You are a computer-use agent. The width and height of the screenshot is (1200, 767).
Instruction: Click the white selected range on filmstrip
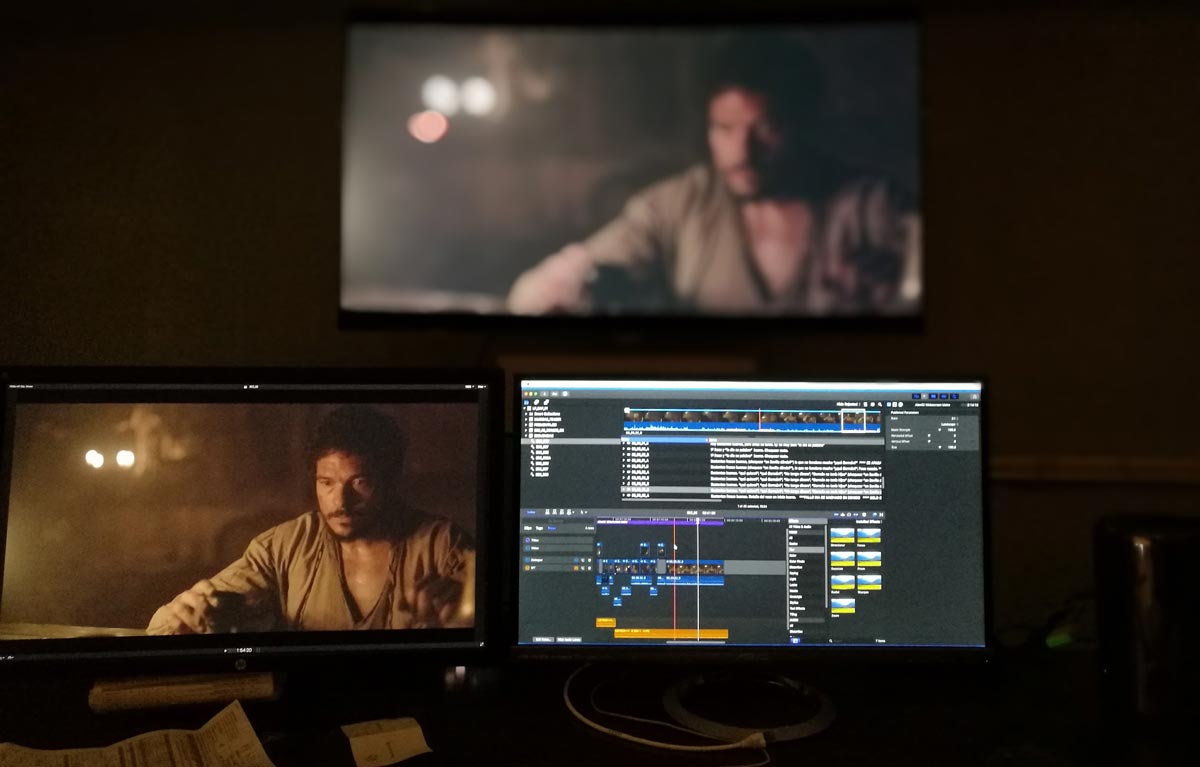pyautogui.click(x=853, y=420)
